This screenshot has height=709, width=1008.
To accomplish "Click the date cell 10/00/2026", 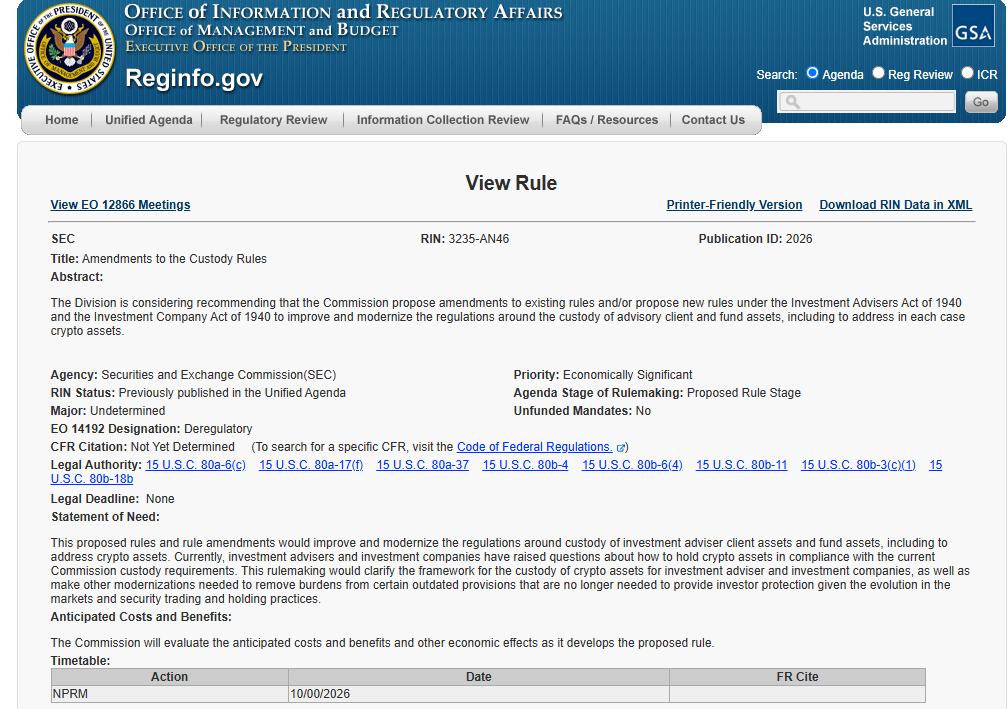I will tap(479, 694).
